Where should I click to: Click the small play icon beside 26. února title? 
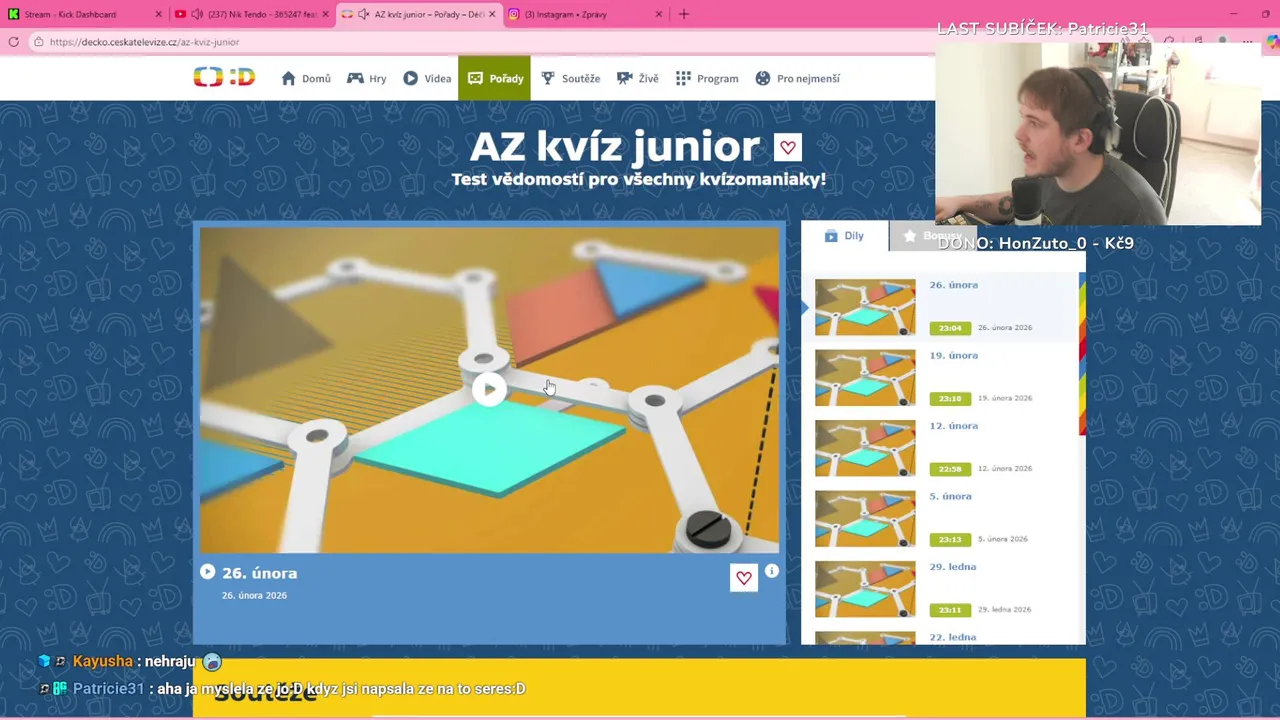pyautogui.click(x=207, y=572)
